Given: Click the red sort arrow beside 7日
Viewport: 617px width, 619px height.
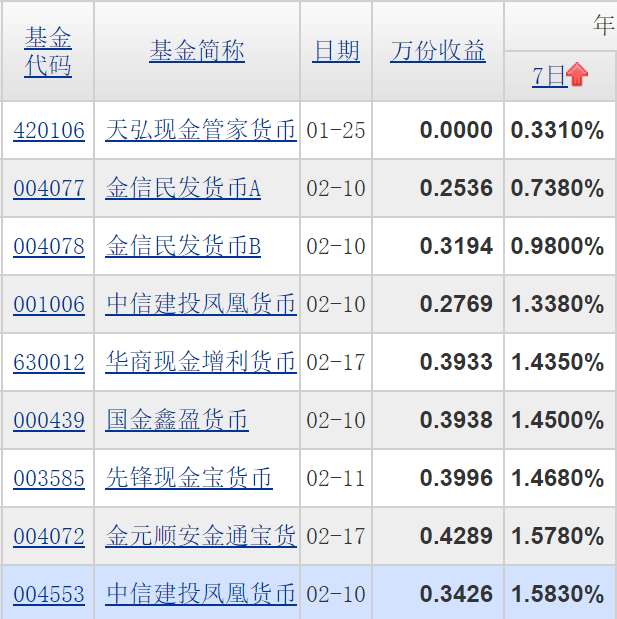Looking at the screenshot, I should pos(577,74).
